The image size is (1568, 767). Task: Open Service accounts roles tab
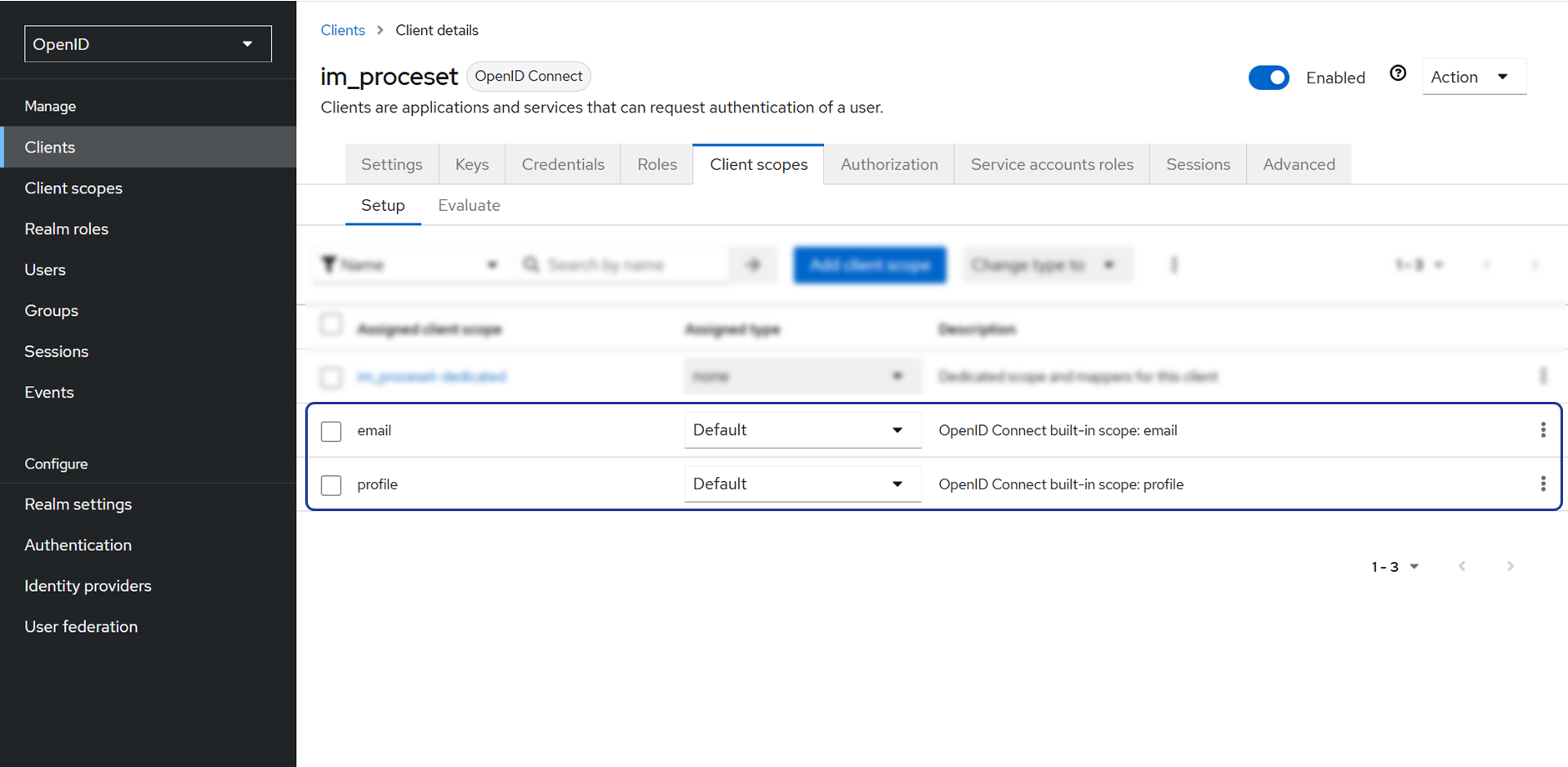[x=1052, y=164]
